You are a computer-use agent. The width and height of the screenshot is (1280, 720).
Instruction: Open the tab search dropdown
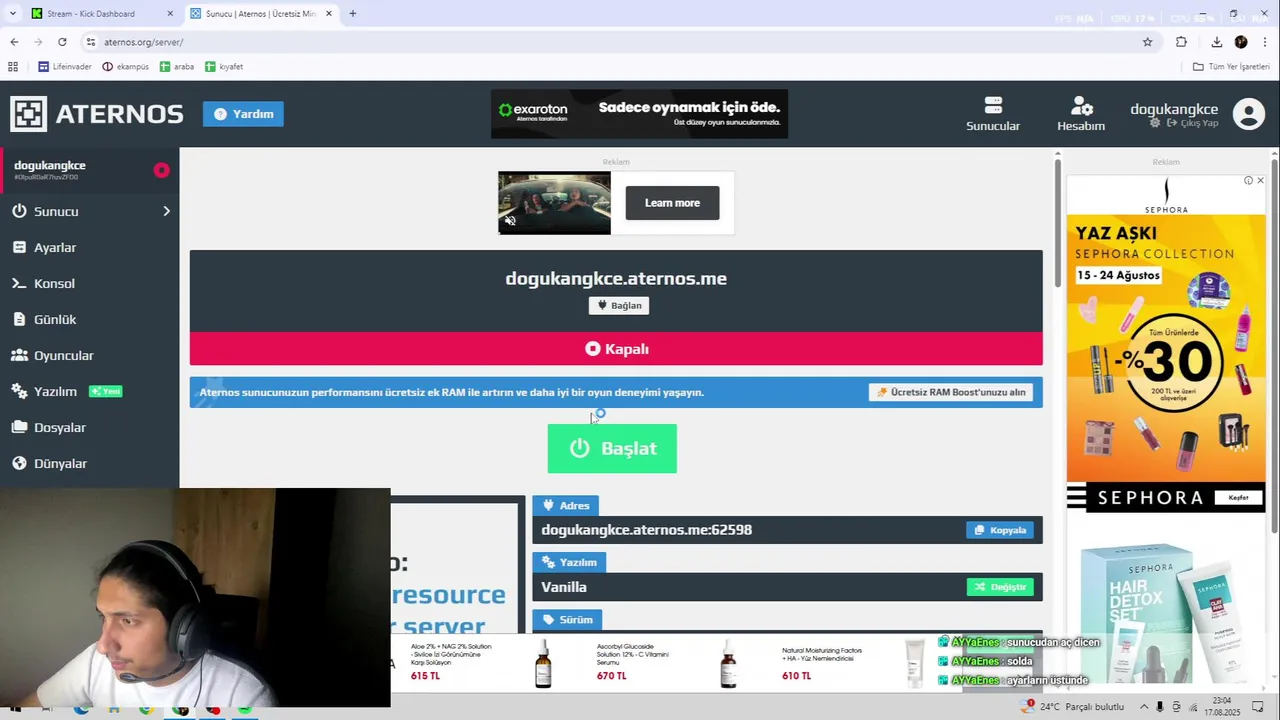[12, 14]
